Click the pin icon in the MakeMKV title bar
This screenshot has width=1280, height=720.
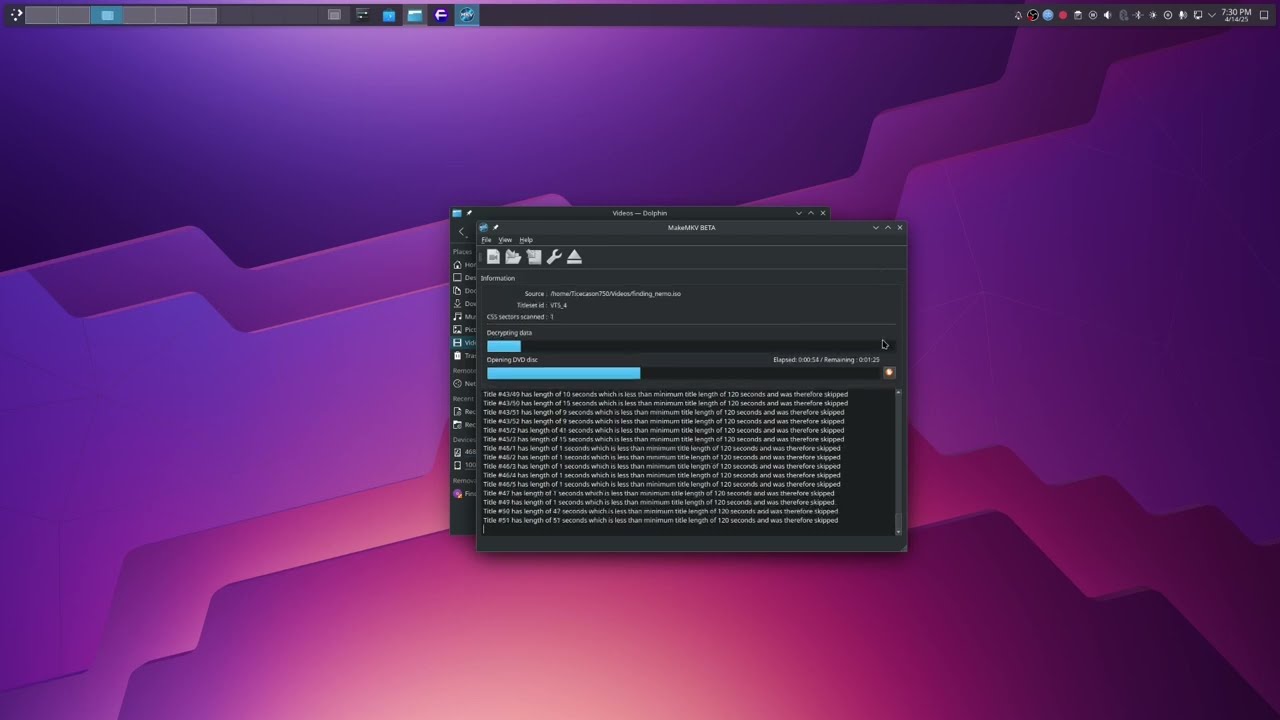pos(495,227)
